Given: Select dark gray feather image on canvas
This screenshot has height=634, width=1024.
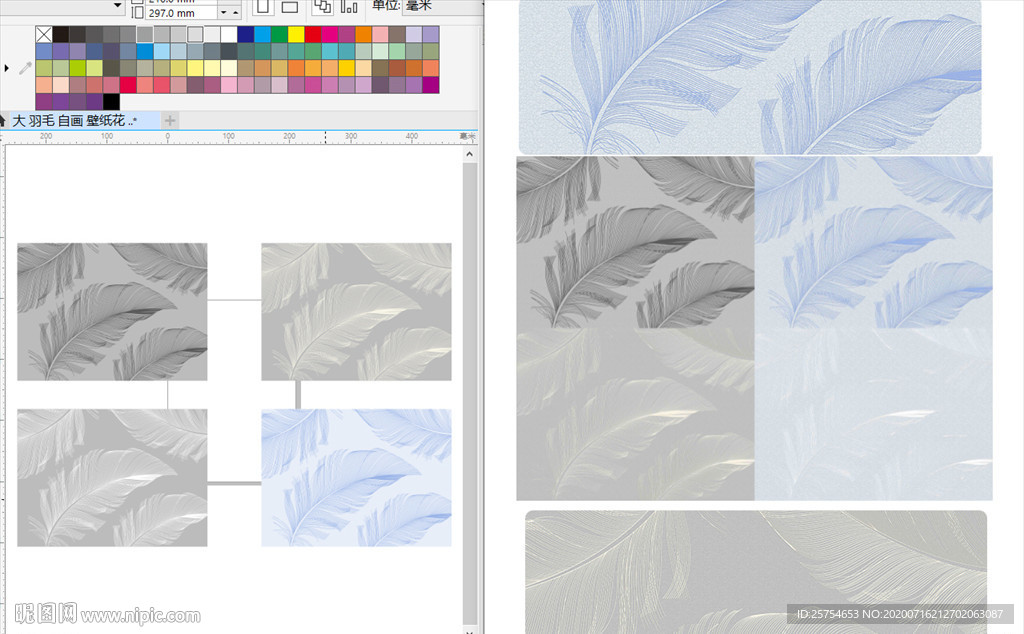Looking at the screenshot, I should [x=112, y=312].
